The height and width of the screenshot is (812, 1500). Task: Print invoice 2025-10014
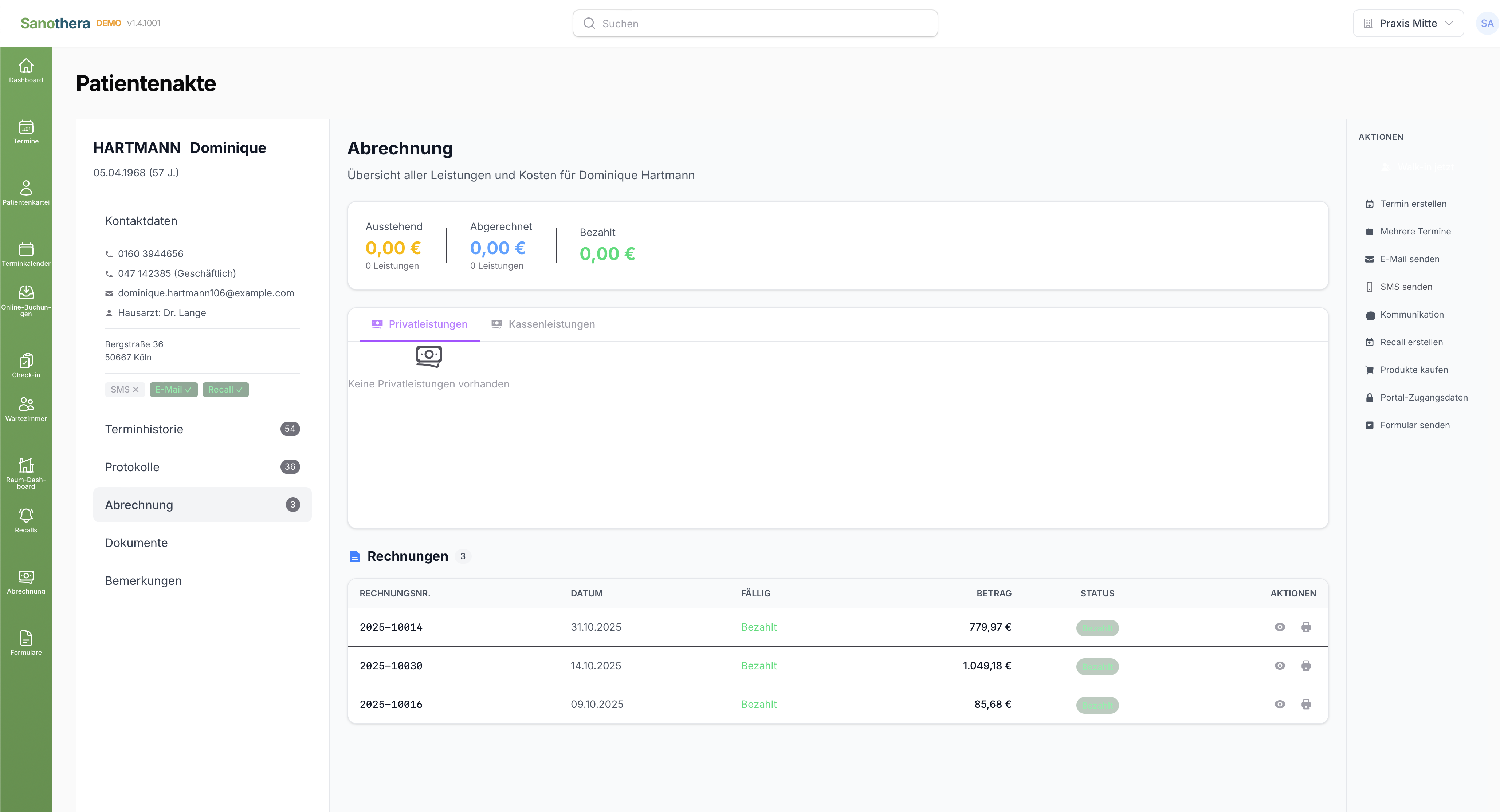[1306, 627]
